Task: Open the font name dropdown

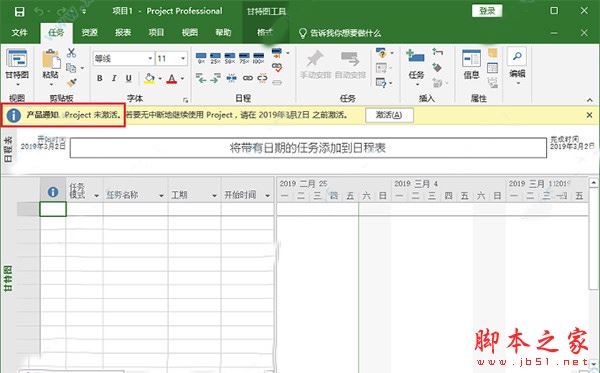Action: coord(150,59)
